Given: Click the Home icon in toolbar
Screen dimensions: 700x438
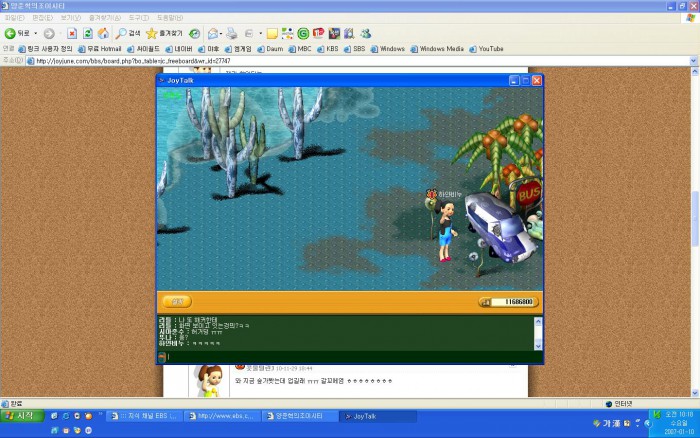Looking at the screenshot, I should [x=103, y=33].
